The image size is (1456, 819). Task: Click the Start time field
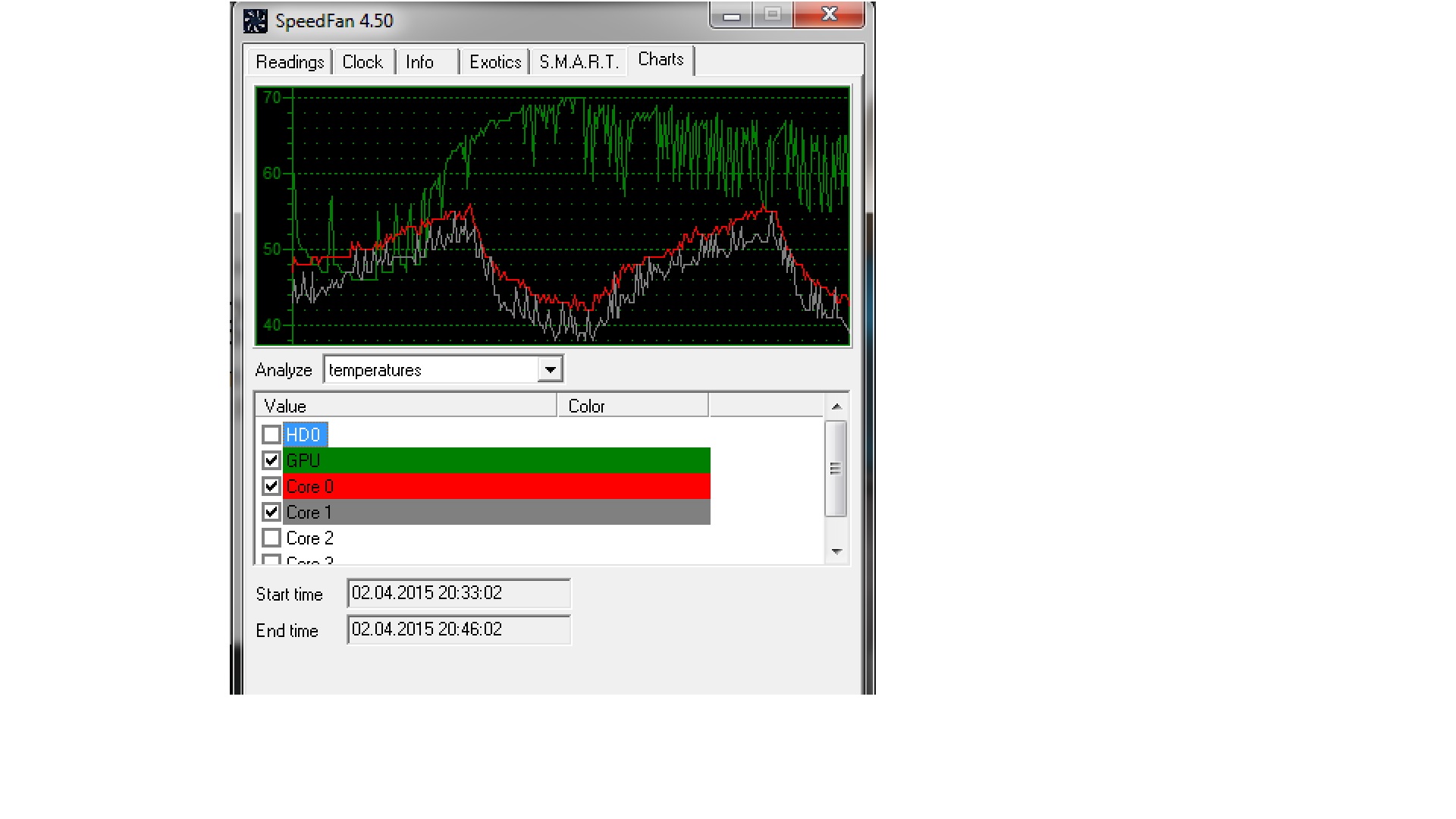pyautogui.click(x=458, y=593)
